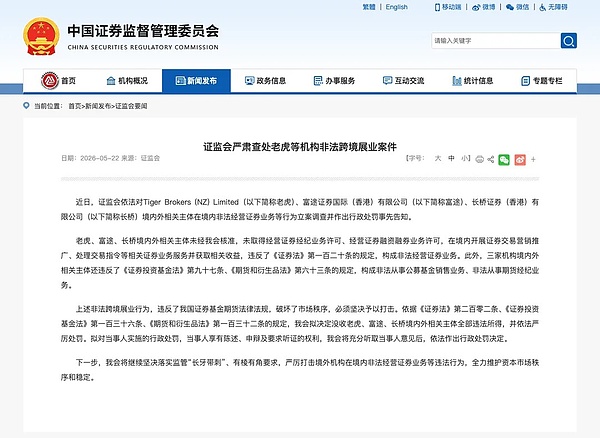This screenshot has width=600, height=438.
Task: Click the search magnifier button
Action: point(569,41)
